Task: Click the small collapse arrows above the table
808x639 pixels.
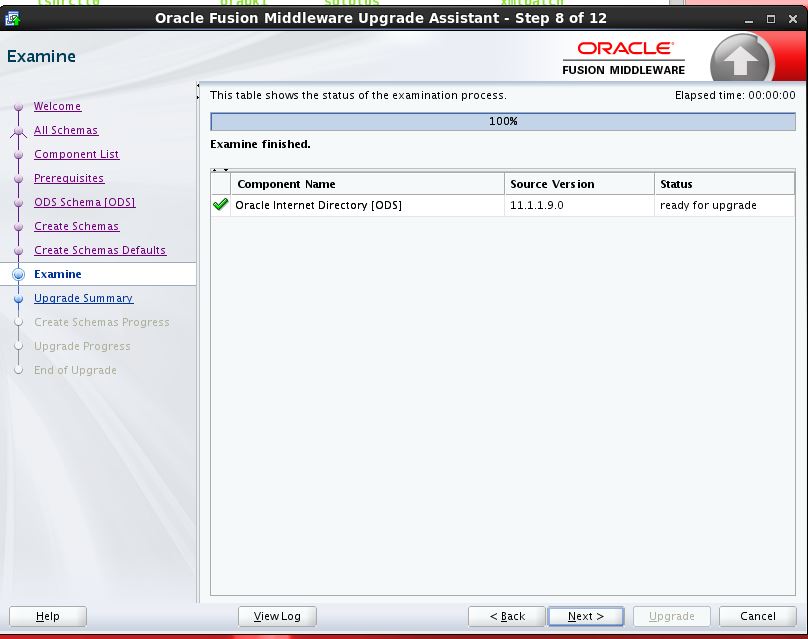Action: click(221, 170)
